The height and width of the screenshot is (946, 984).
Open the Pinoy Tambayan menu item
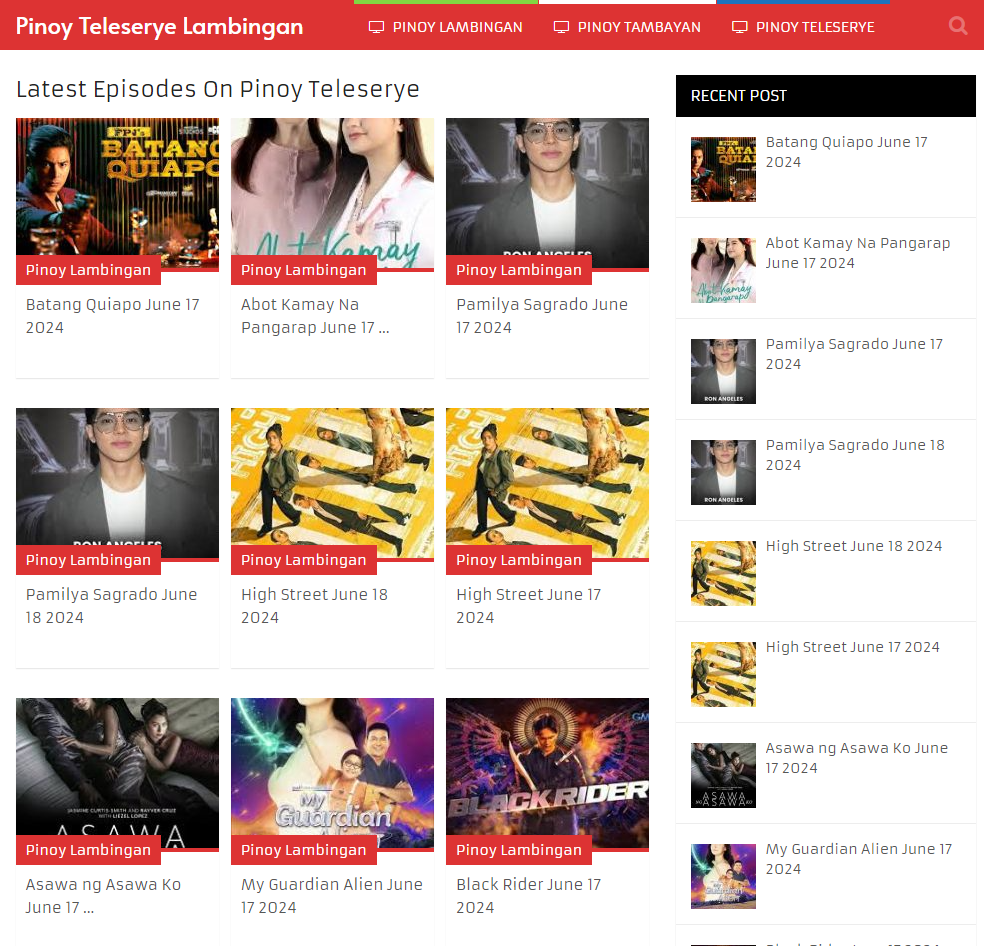tap(638, 27)
